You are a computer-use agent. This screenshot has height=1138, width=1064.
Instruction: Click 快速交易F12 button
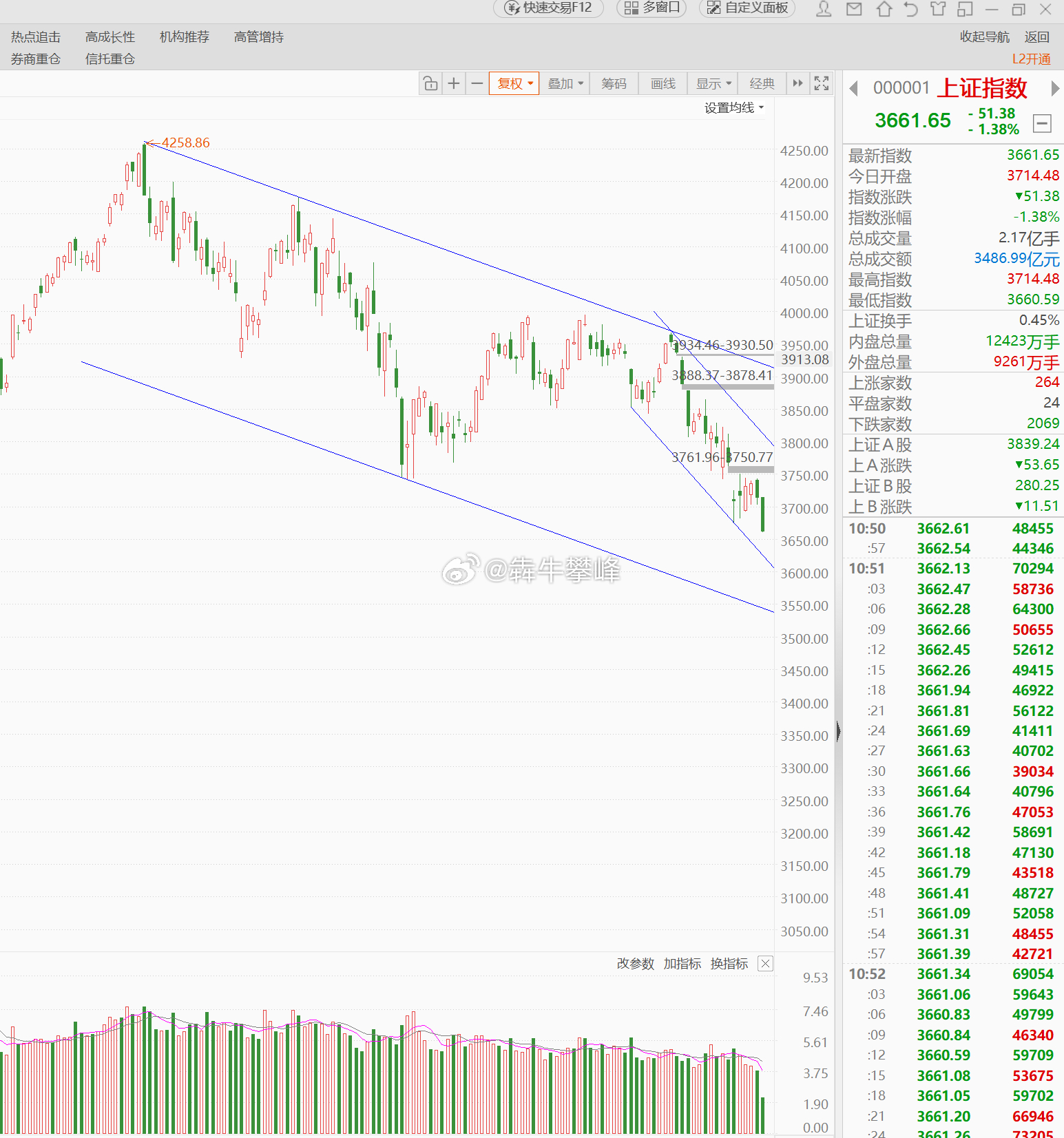(x=548, y=8)
